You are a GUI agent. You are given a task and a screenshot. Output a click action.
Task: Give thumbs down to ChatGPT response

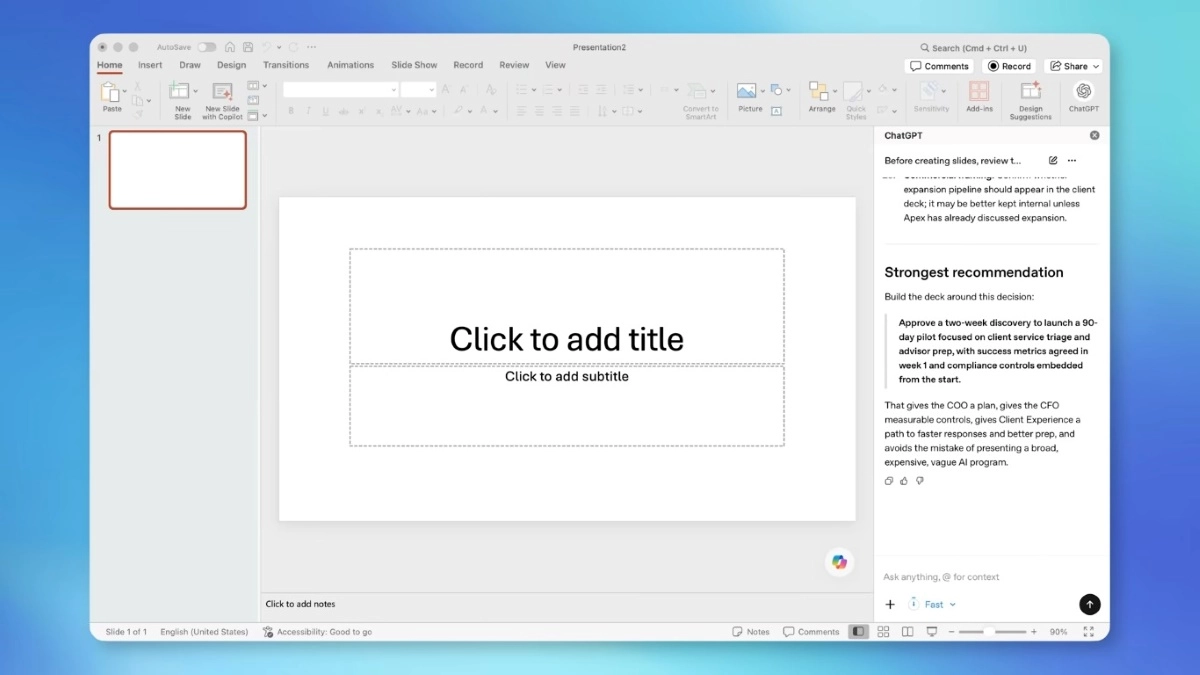pos(920,481)
